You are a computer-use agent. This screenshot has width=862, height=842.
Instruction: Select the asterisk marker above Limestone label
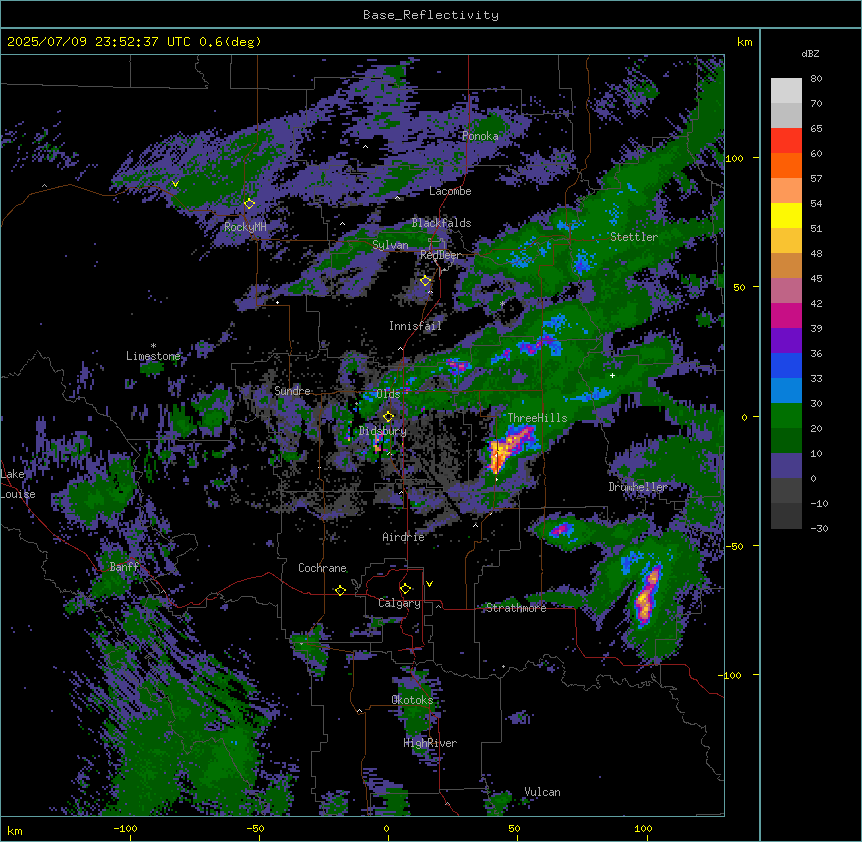coord(153,346)
